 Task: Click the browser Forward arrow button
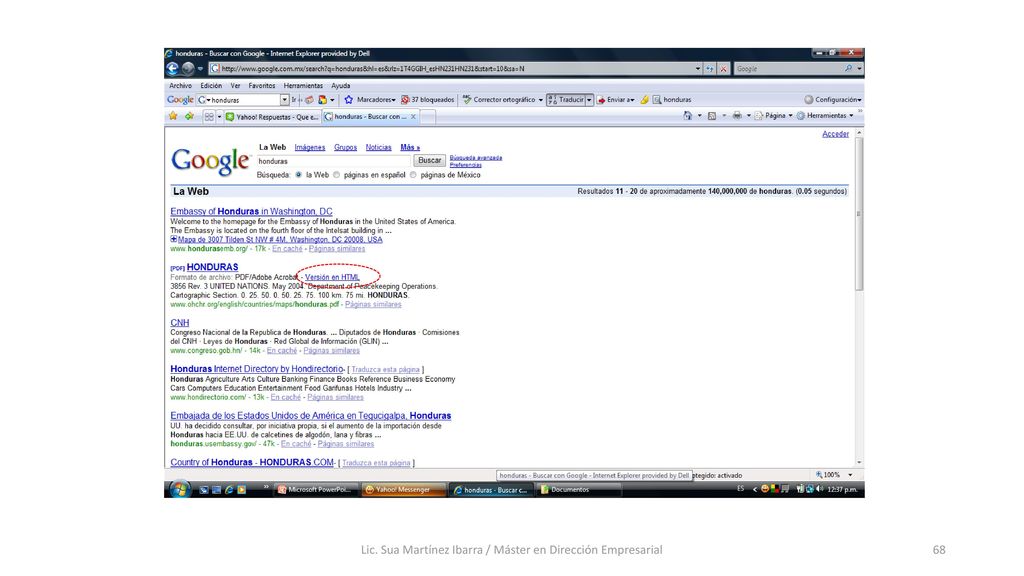point(188,69)
